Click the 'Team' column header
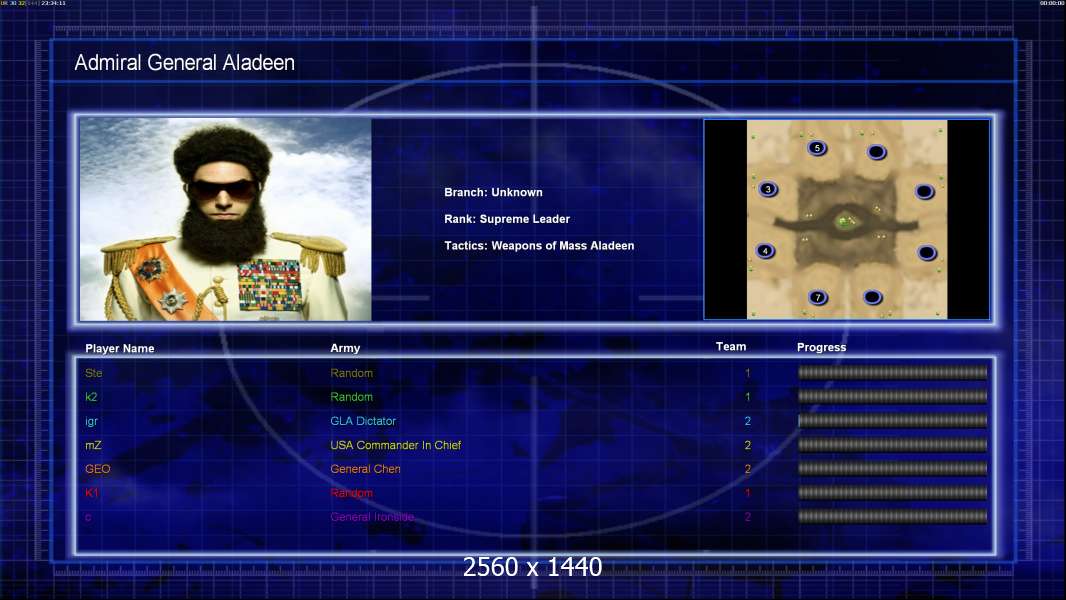This screenshot has width=1066, height=600. coord(731,347)
